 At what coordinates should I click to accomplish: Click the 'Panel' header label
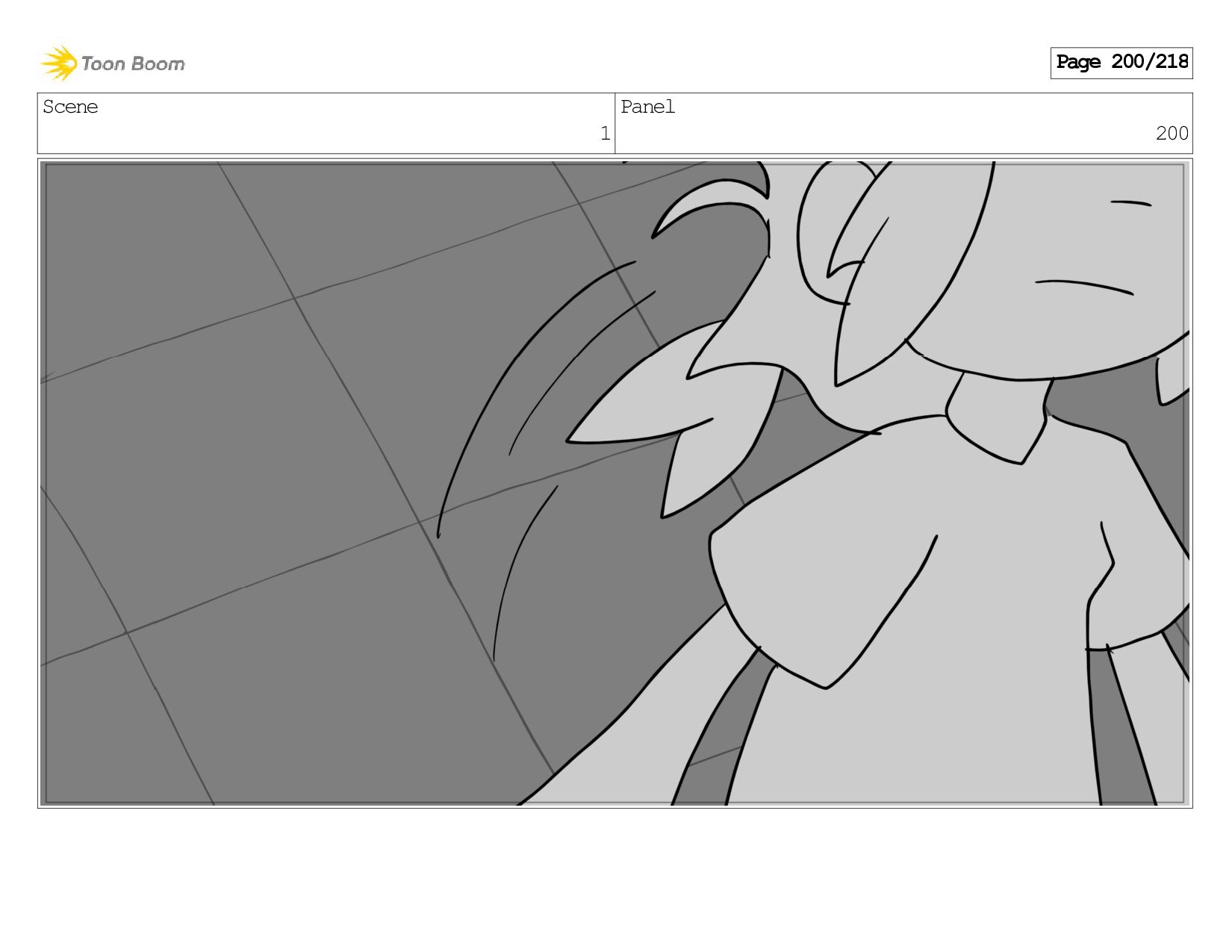coord(647,107)
